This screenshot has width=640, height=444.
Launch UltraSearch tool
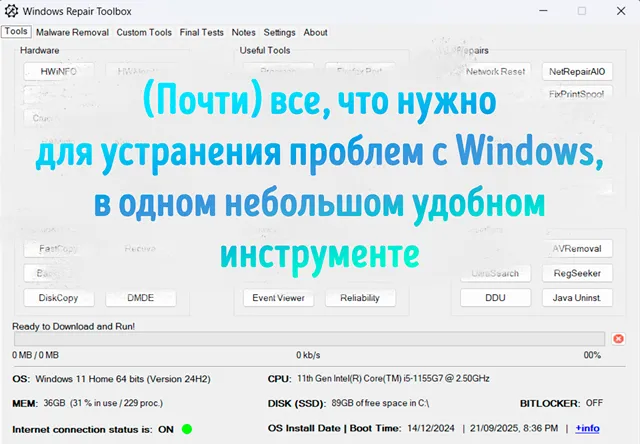(x=496, y=273)
